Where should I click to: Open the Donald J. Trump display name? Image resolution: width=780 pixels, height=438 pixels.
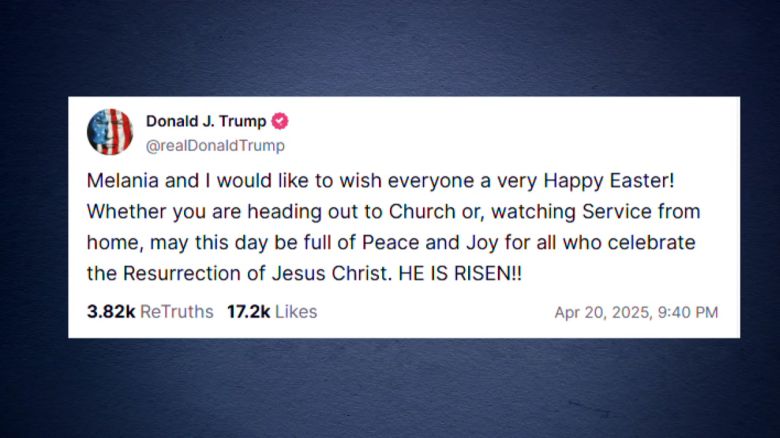206,121
